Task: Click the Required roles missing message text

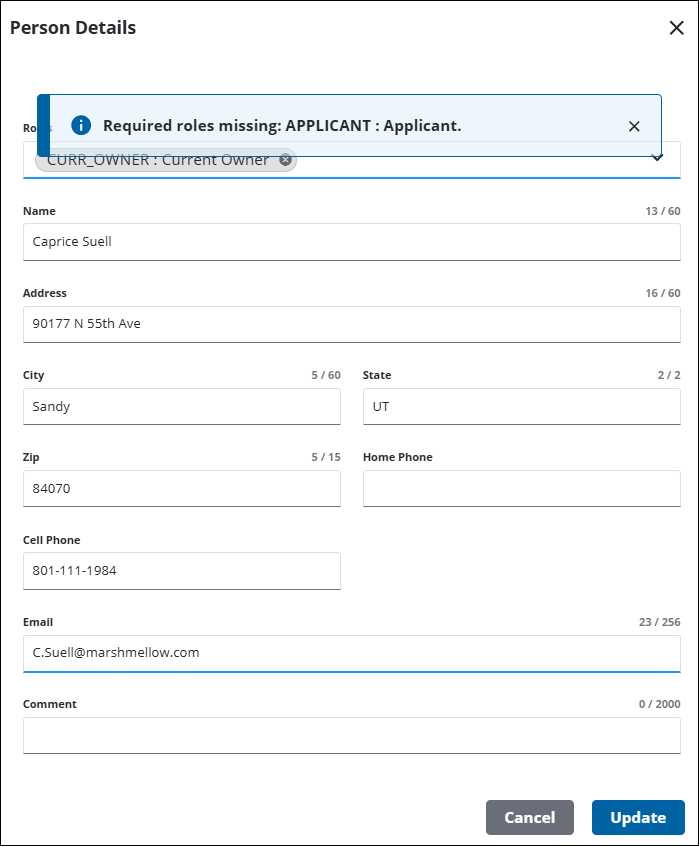Action: 282,126
